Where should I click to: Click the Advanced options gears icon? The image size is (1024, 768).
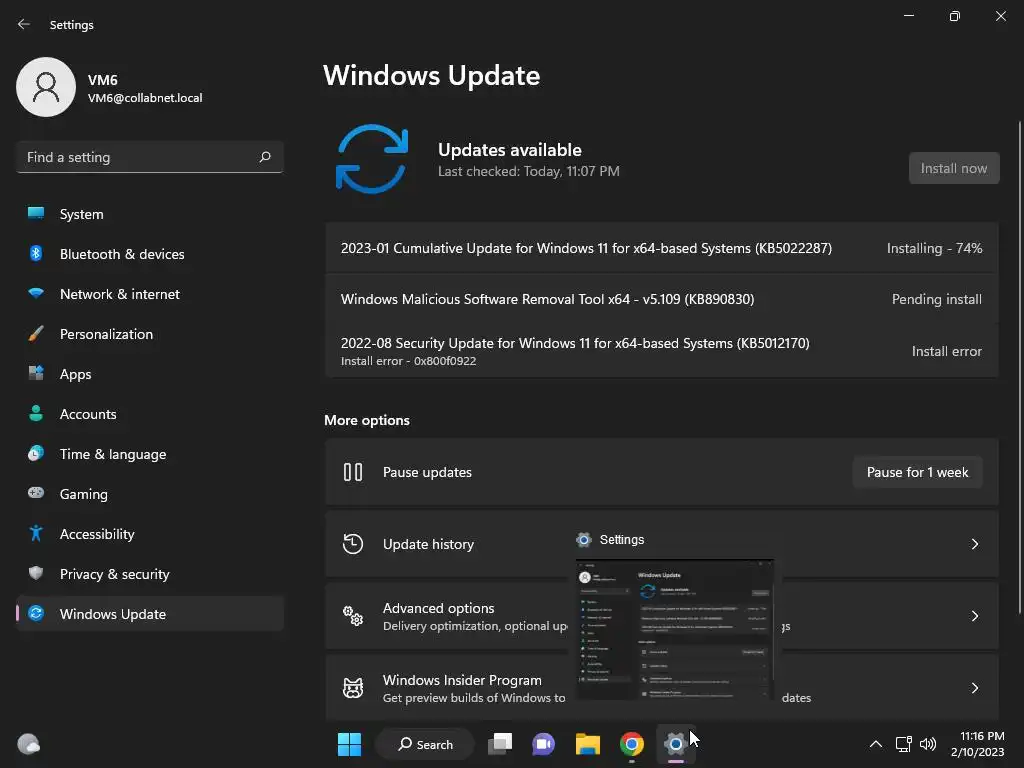pyautogui.click(x=353, y=616)
